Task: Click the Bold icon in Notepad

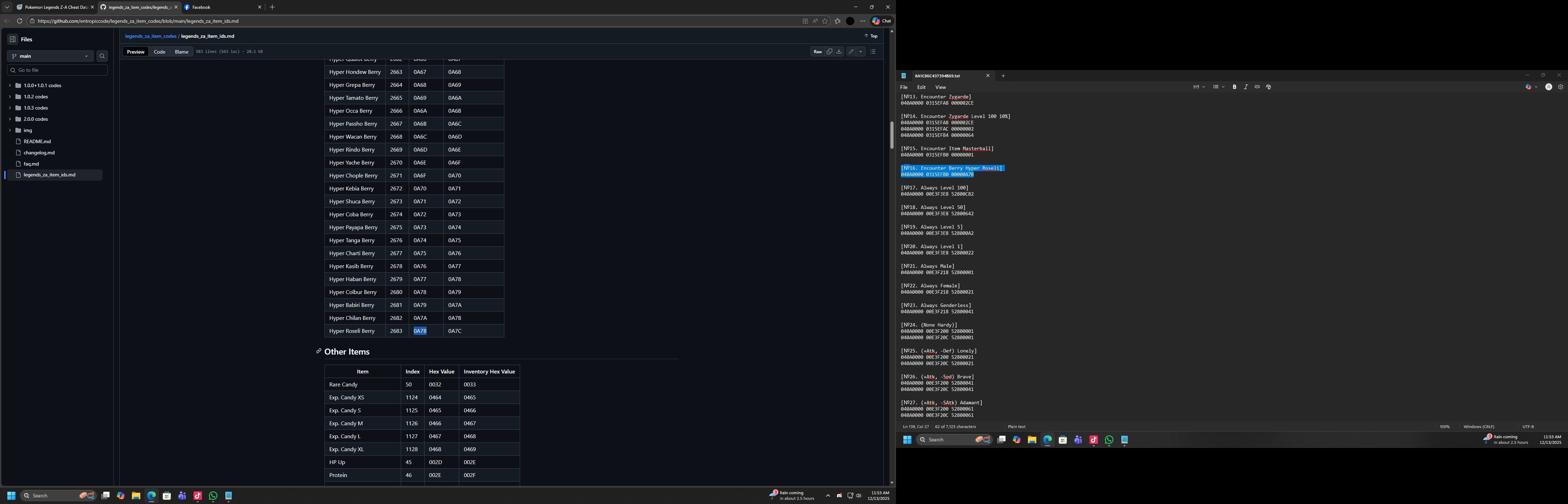Action: (x=1234, y=87)
